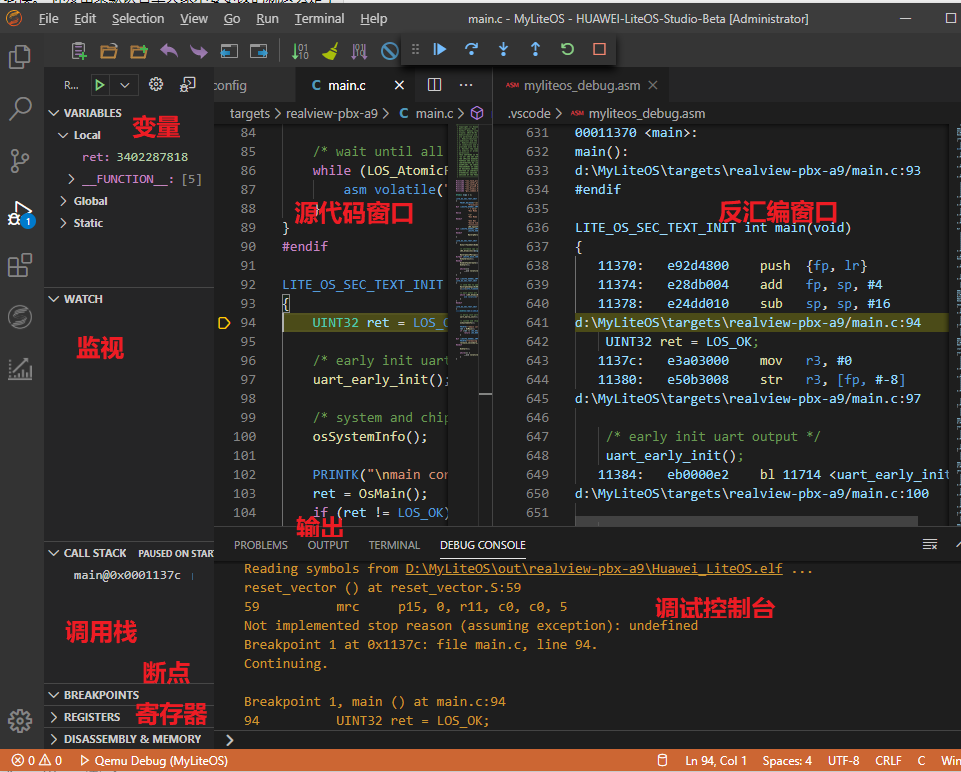Viewport: 961px width, 772px height.
Task: Expand the BREAKPOINTS section
Action: click(x=100, y=695)
